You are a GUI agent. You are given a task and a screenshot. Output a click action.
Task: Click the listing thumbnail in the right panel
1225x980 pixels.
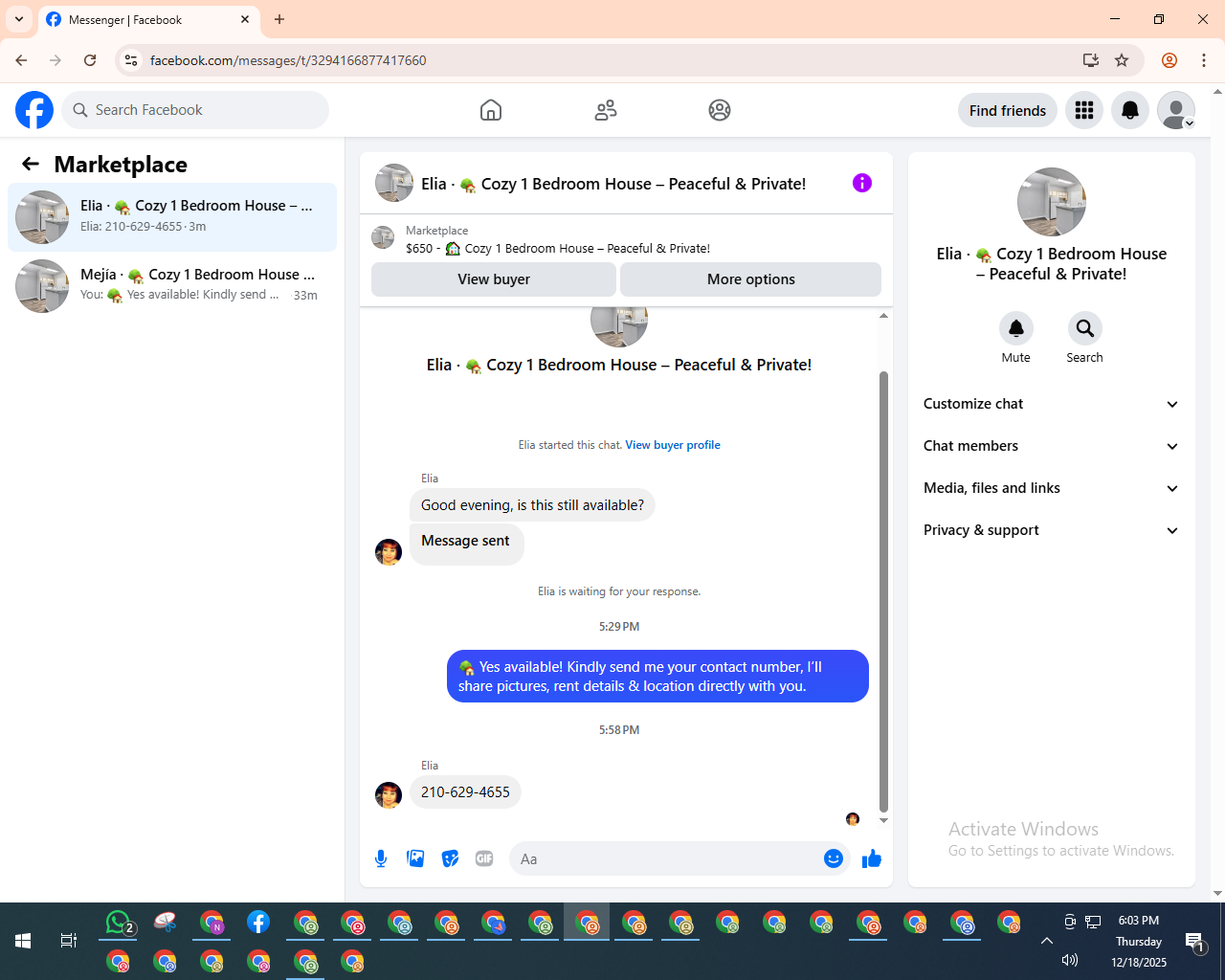coord(1052,202)
